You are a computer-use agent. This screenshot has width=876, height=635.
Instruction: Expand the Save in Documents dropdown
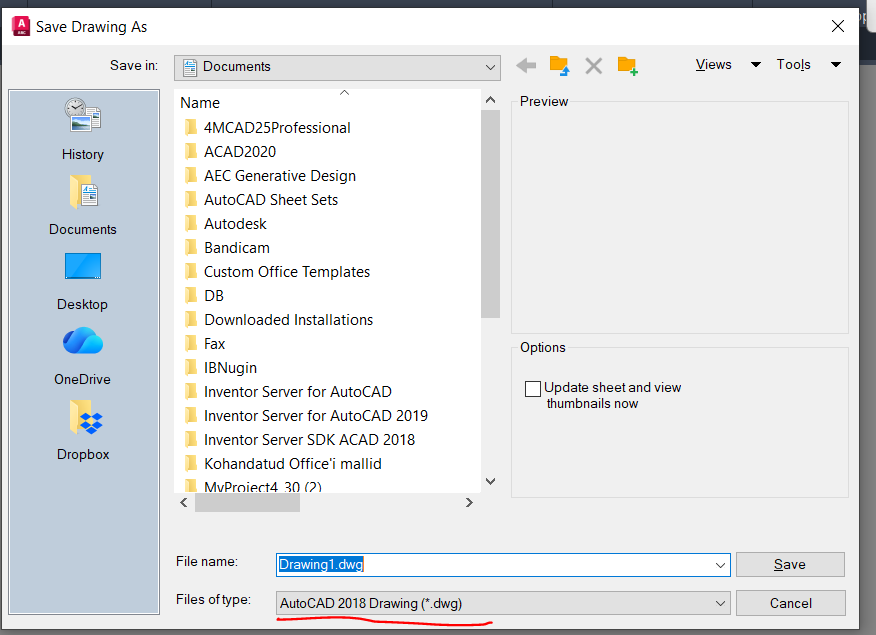tap(490, 67)
